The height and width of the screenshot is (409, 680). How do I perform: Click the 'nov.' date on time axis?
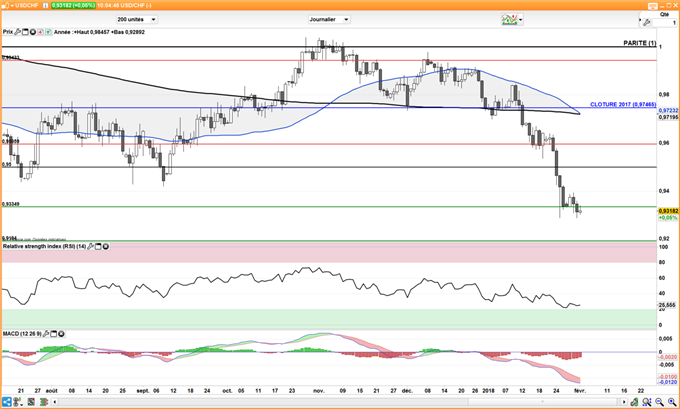click(319, 391)
